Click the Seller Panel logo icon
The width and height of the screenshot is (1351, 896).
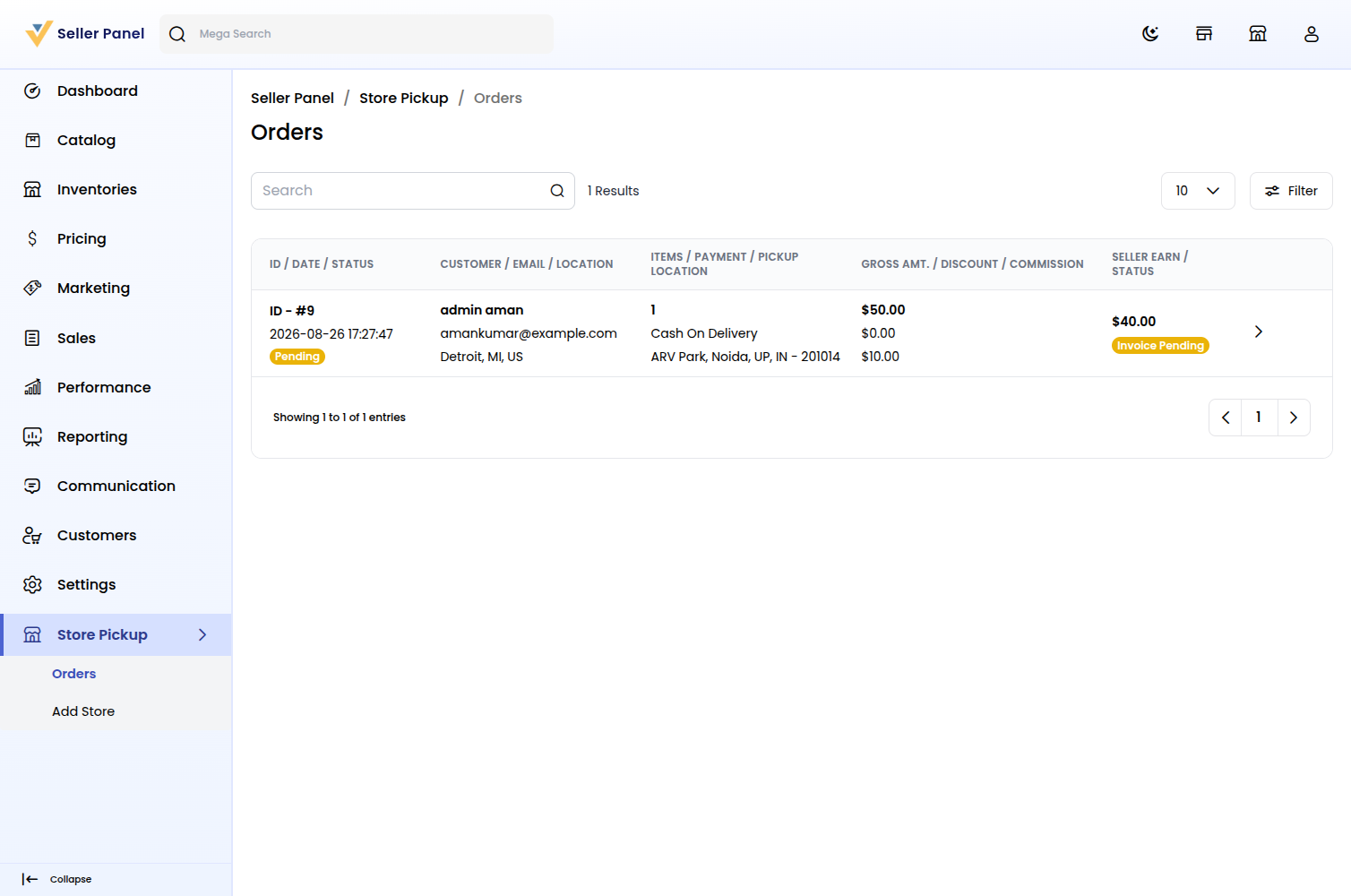(x=39, y=33)
